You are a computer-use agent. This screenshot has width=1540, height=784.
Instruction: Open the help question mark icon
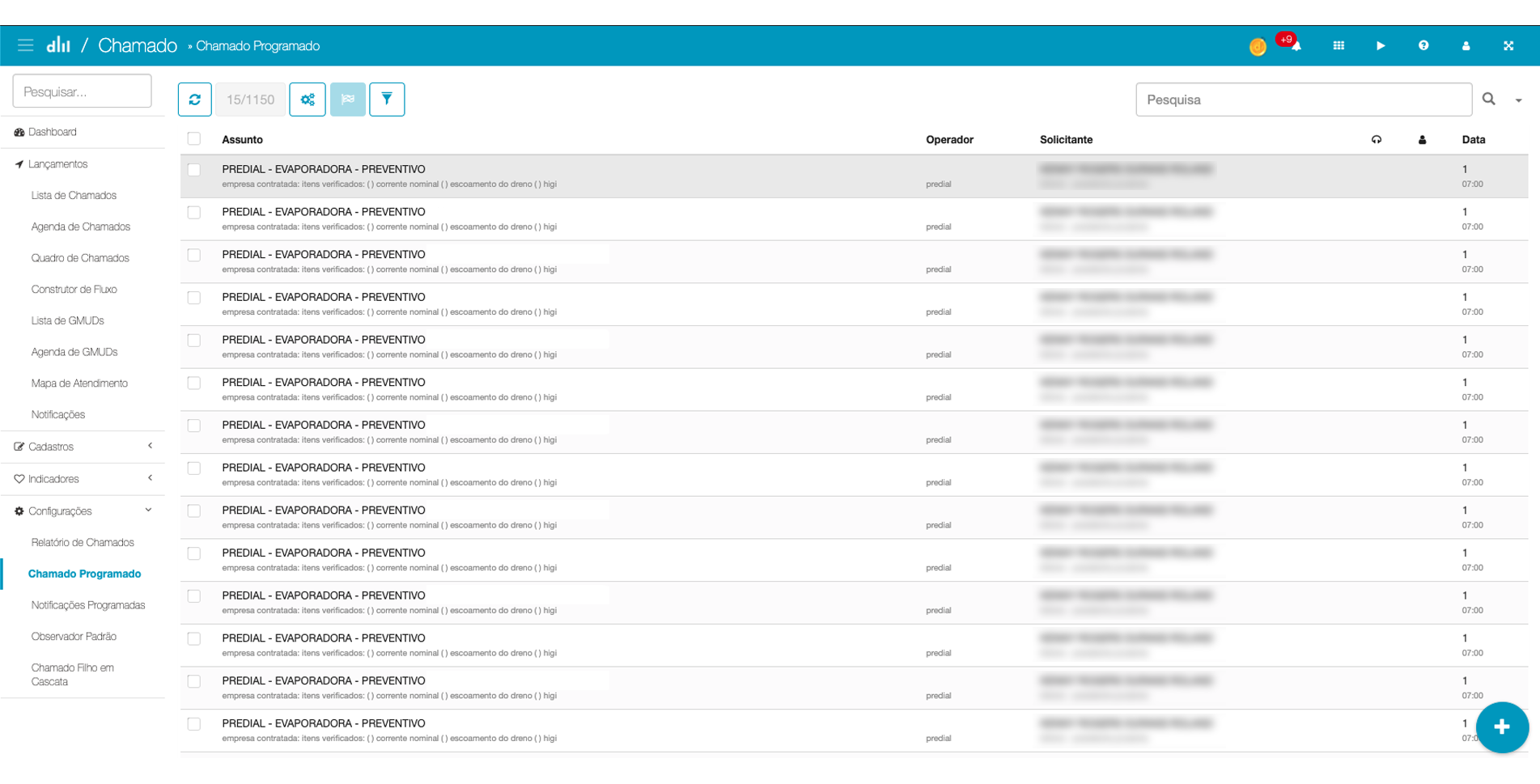click(1423, 46)
